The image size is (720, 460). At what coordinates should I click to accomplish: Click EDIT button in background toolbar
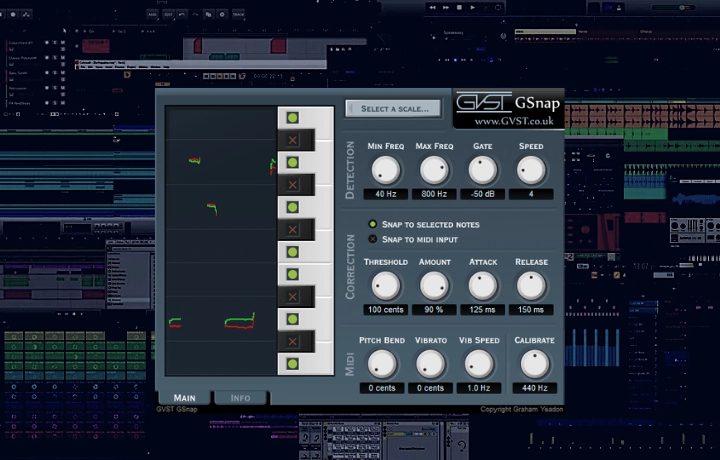pos(169,14)
